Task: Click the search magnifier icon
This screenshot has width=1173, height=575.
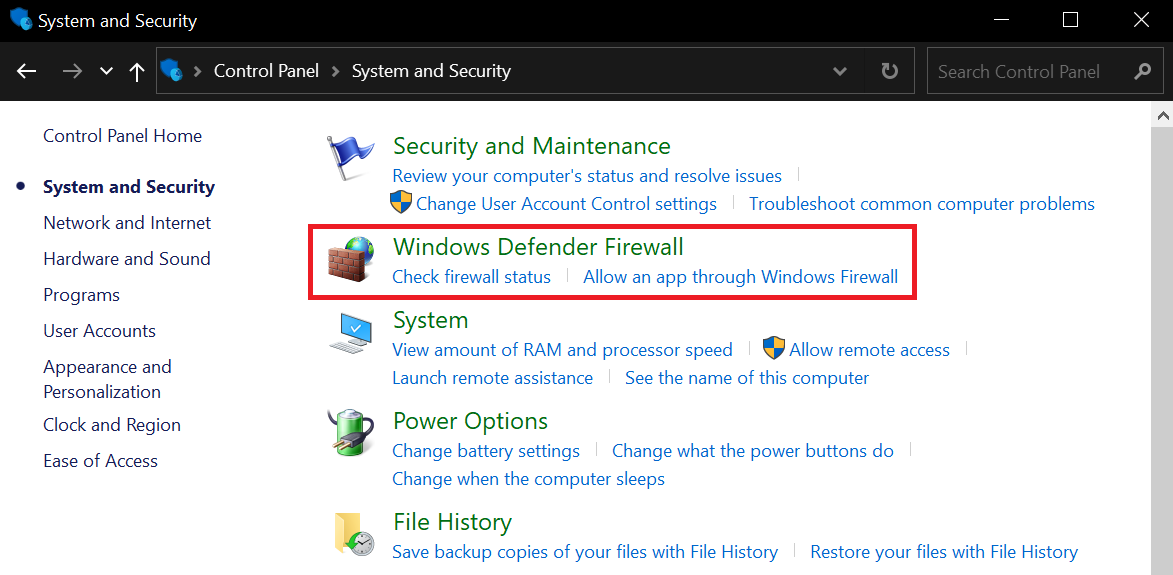Action: coord(1143,71)
